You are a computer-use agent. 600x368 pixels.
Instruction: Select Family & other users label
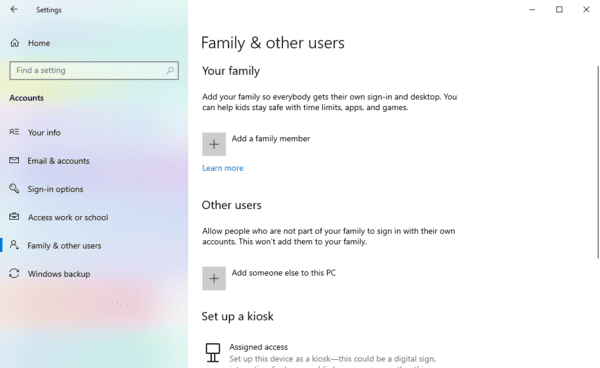(64, 246)
